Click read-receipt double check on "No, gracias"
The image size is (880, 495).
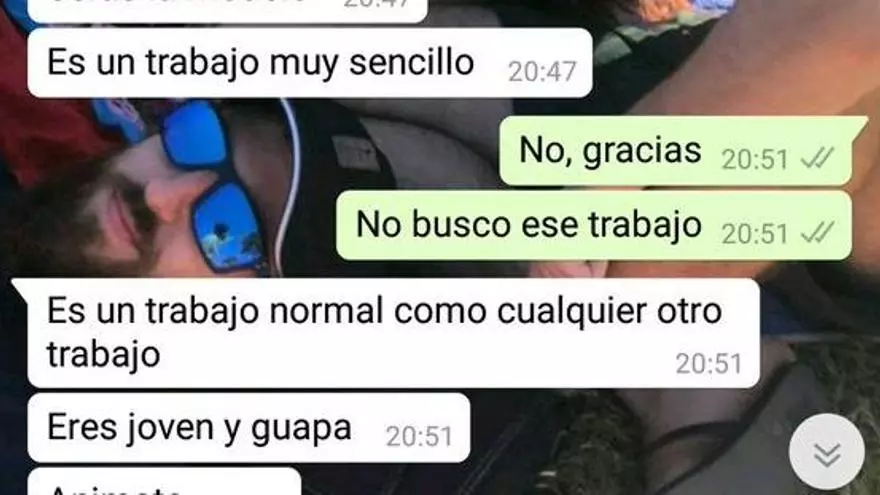[x=817, y=160]
